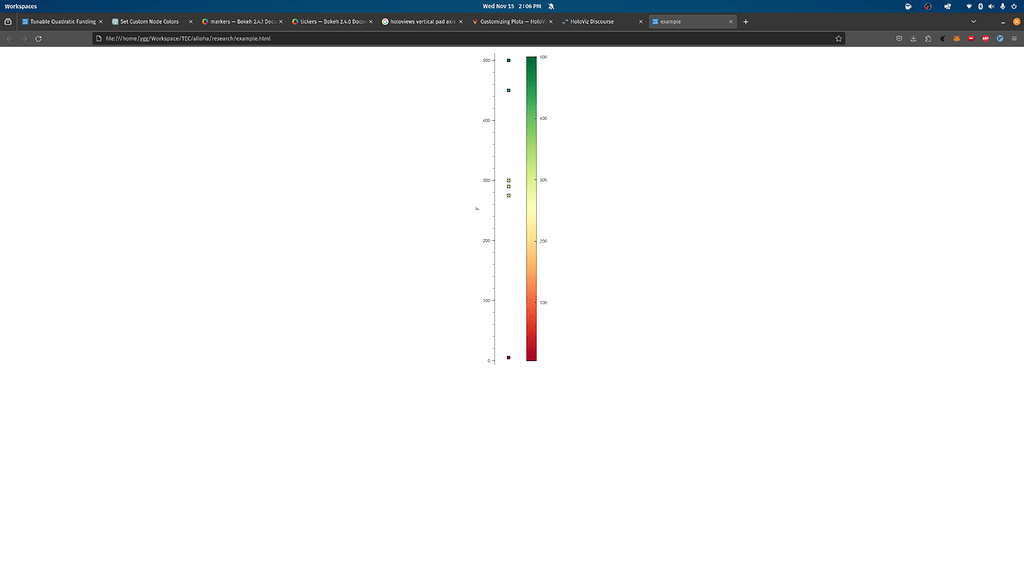Bookmark the page using the star icon
Viewport: 1024px width, 576px height.
[x=838, y=38]
